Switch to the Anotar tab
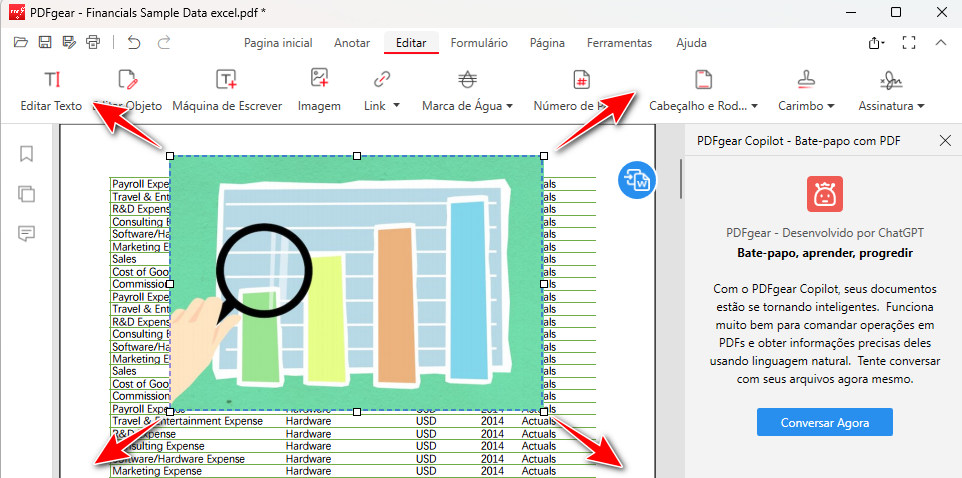Screen dimensions: 962x478 tap(351, 43)
